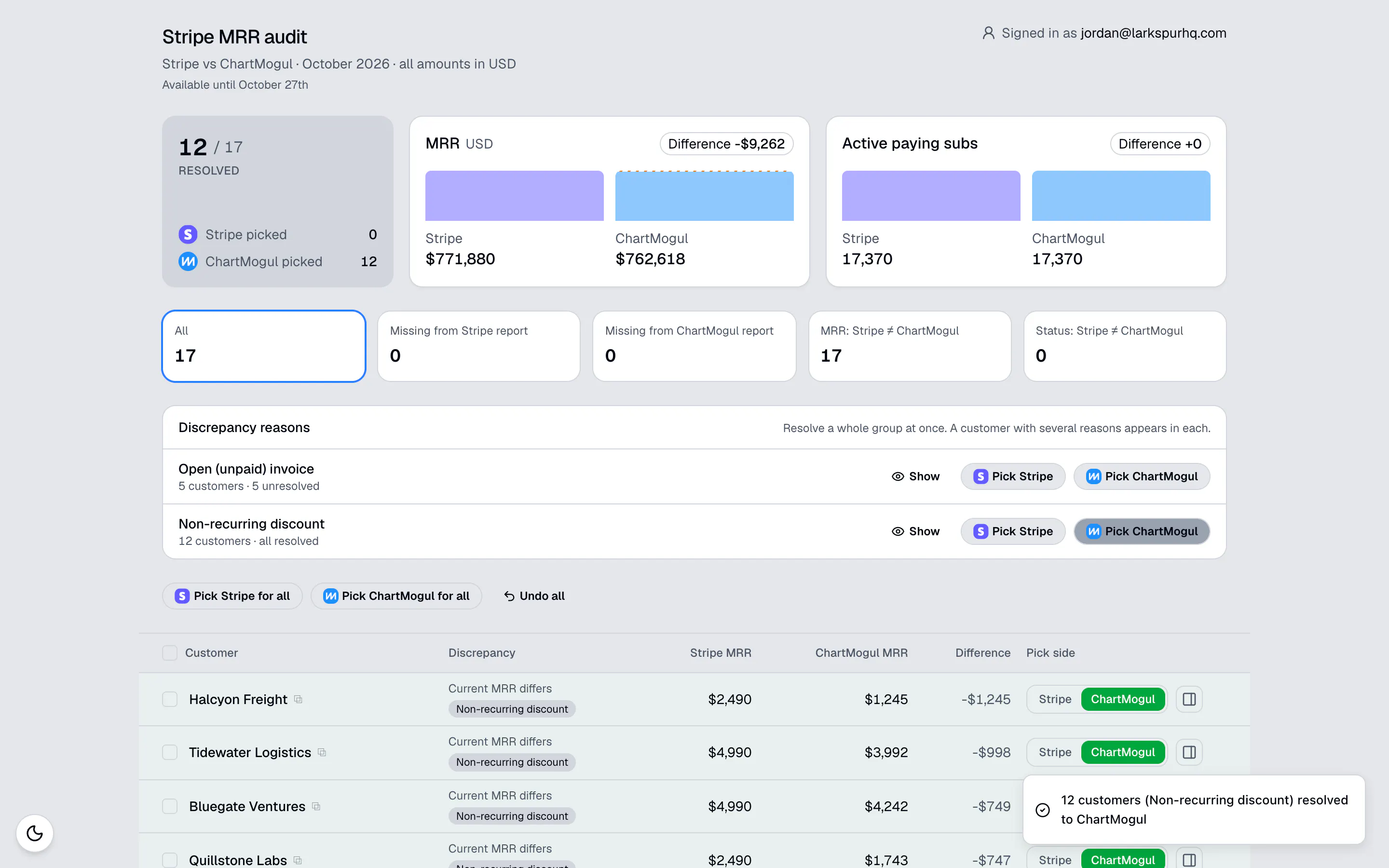This screenshot has height=868, width=1389.
Task: Filter by Missing from ChartMogul report
Action: point(694,346)
